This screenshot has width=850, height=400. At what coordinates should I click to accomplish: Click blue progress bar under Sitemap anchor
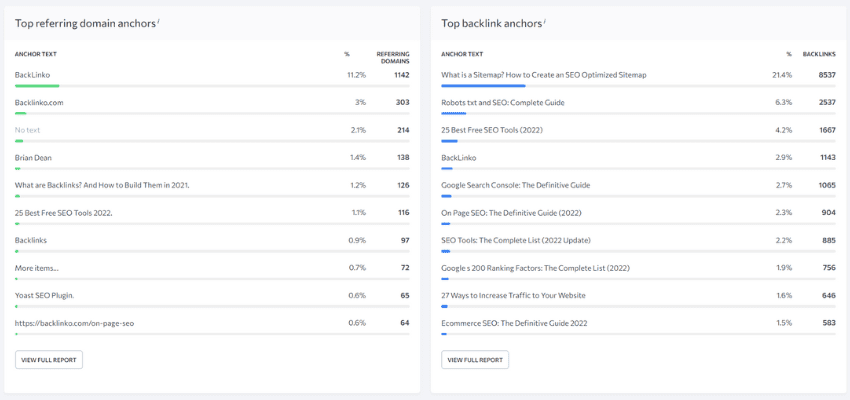pyautogui.click(x=484, y=86)
